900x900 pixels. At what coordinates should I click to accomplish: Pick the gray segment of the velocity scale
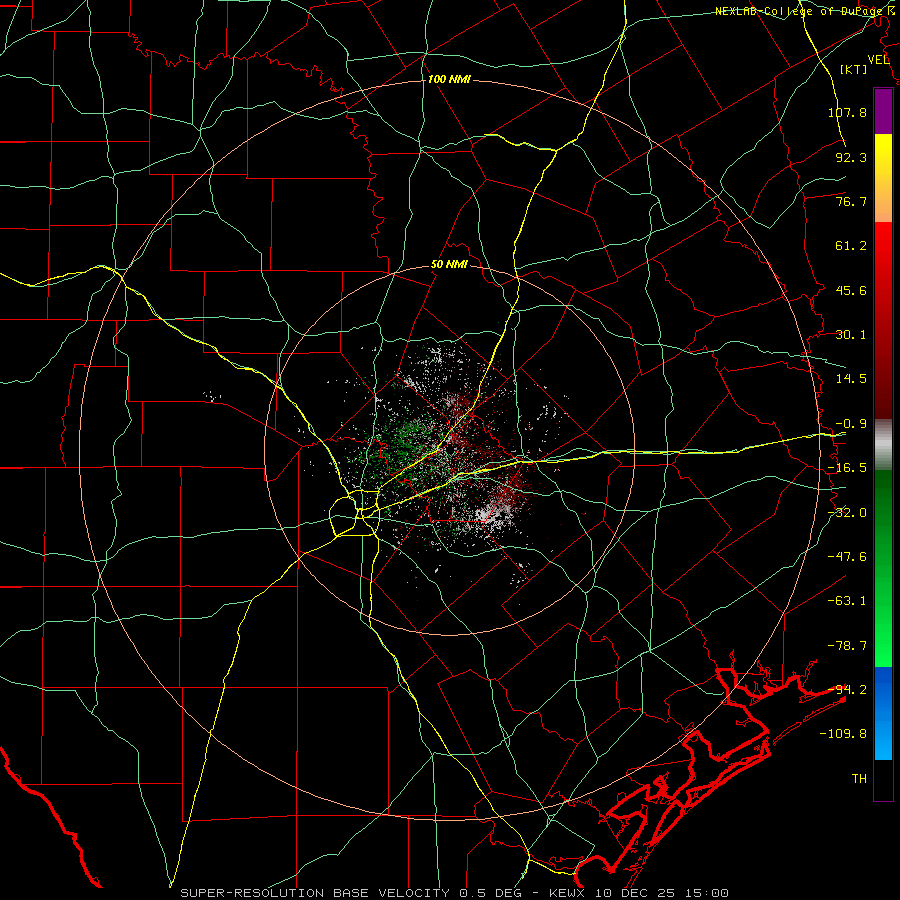[x=883, y=445]
